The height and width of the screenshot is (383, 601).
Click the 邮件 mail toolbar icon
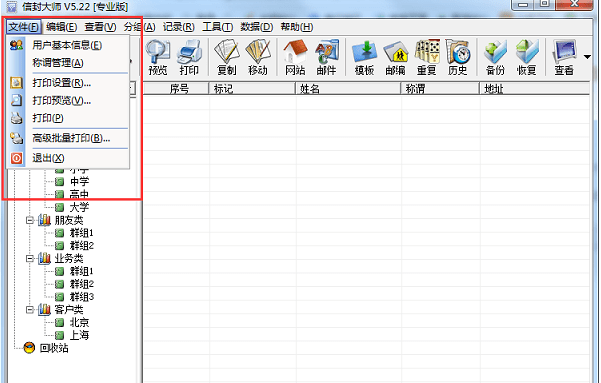[327, 58]
